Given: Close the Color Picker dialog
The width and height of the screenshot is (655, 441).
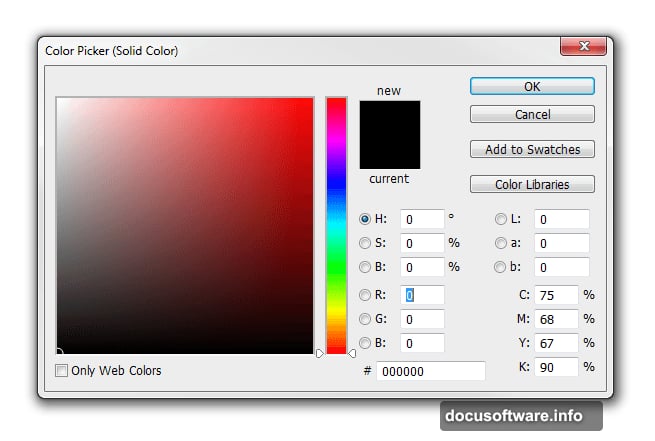Looking at the screenshot, I should (x=583, y=46).
